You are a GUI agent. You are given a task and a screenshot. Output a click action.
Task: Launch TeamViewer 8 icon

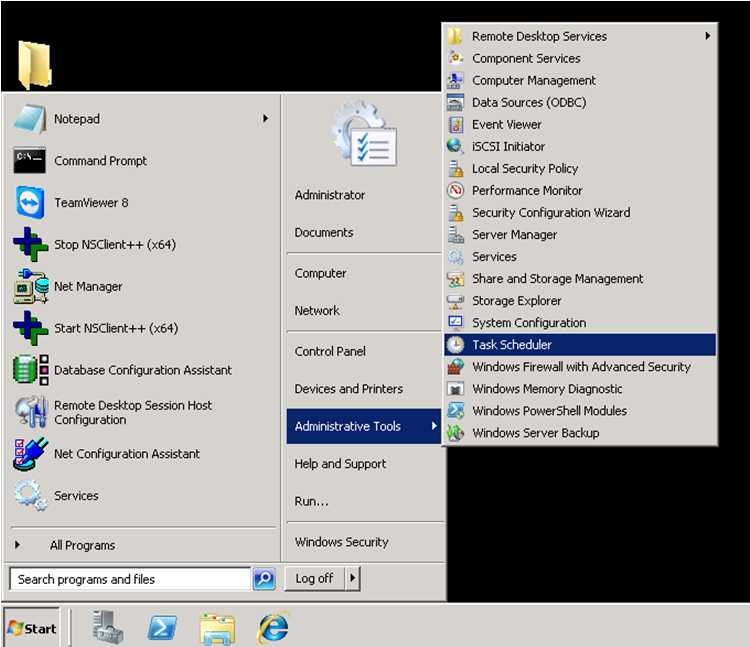point(30,202)
